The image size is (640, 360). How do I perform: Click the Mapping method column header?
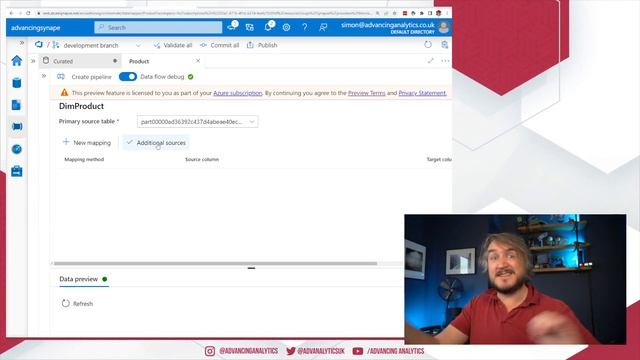84,159
